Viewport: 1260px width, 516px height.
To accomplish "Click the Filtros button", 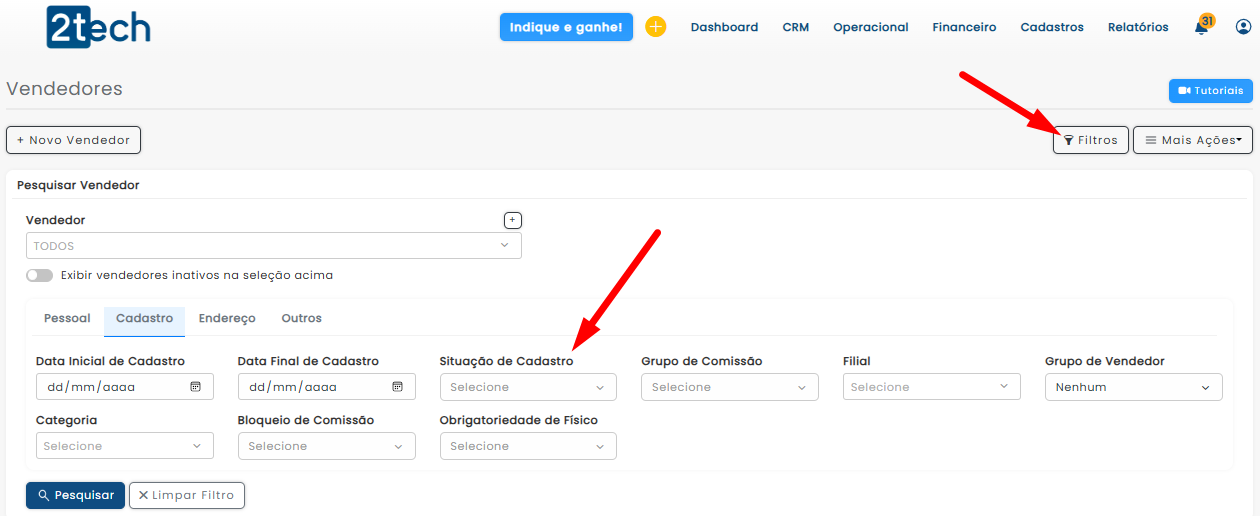I will click(1090, 140).
